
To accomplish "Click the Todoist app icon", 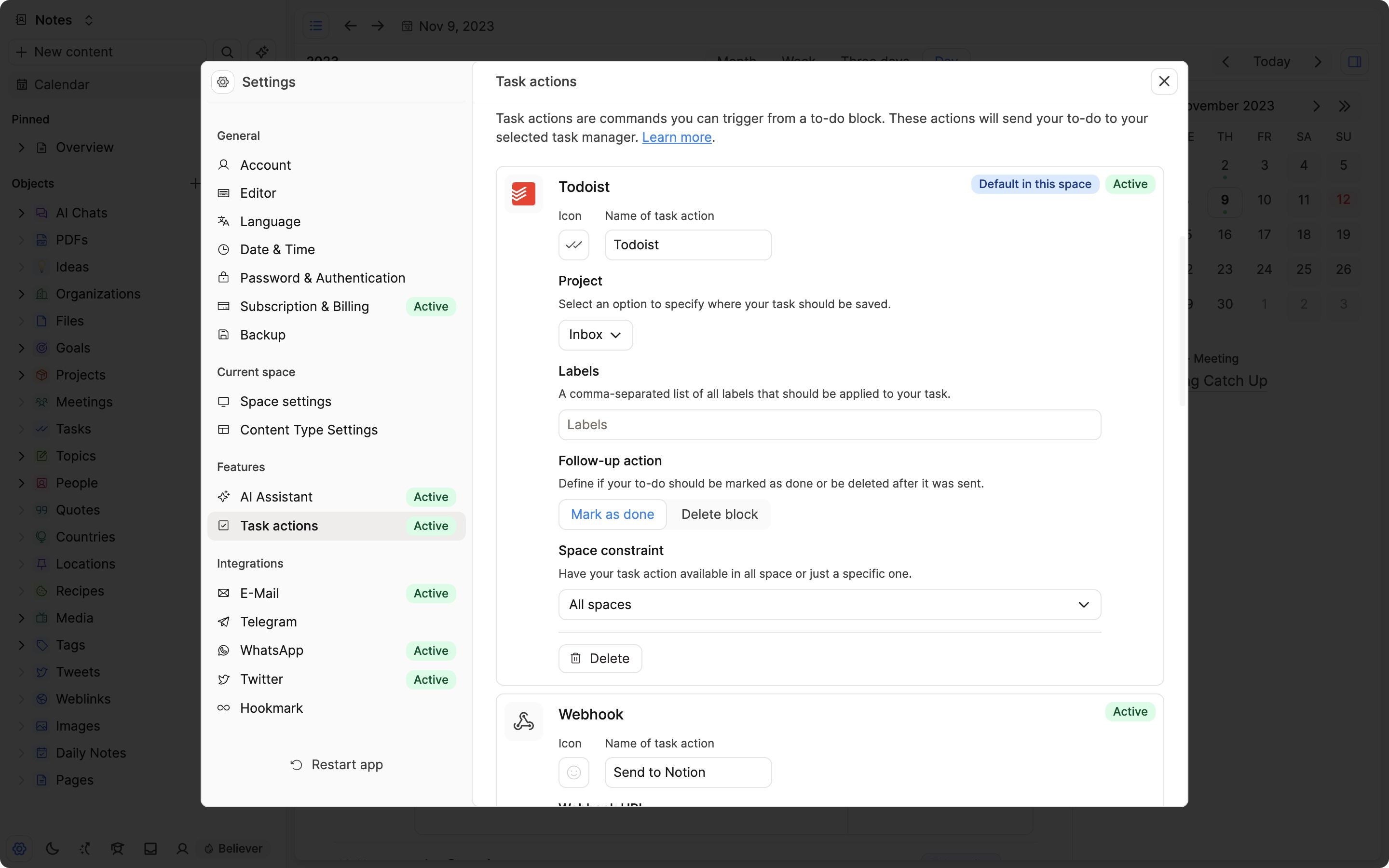I will pos(523,193).
